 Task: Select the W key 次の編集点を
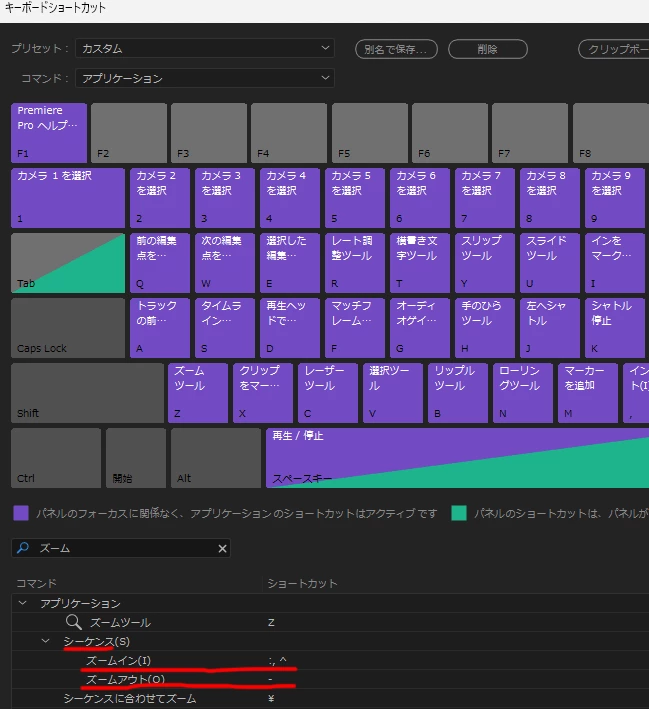coord(225,263)
